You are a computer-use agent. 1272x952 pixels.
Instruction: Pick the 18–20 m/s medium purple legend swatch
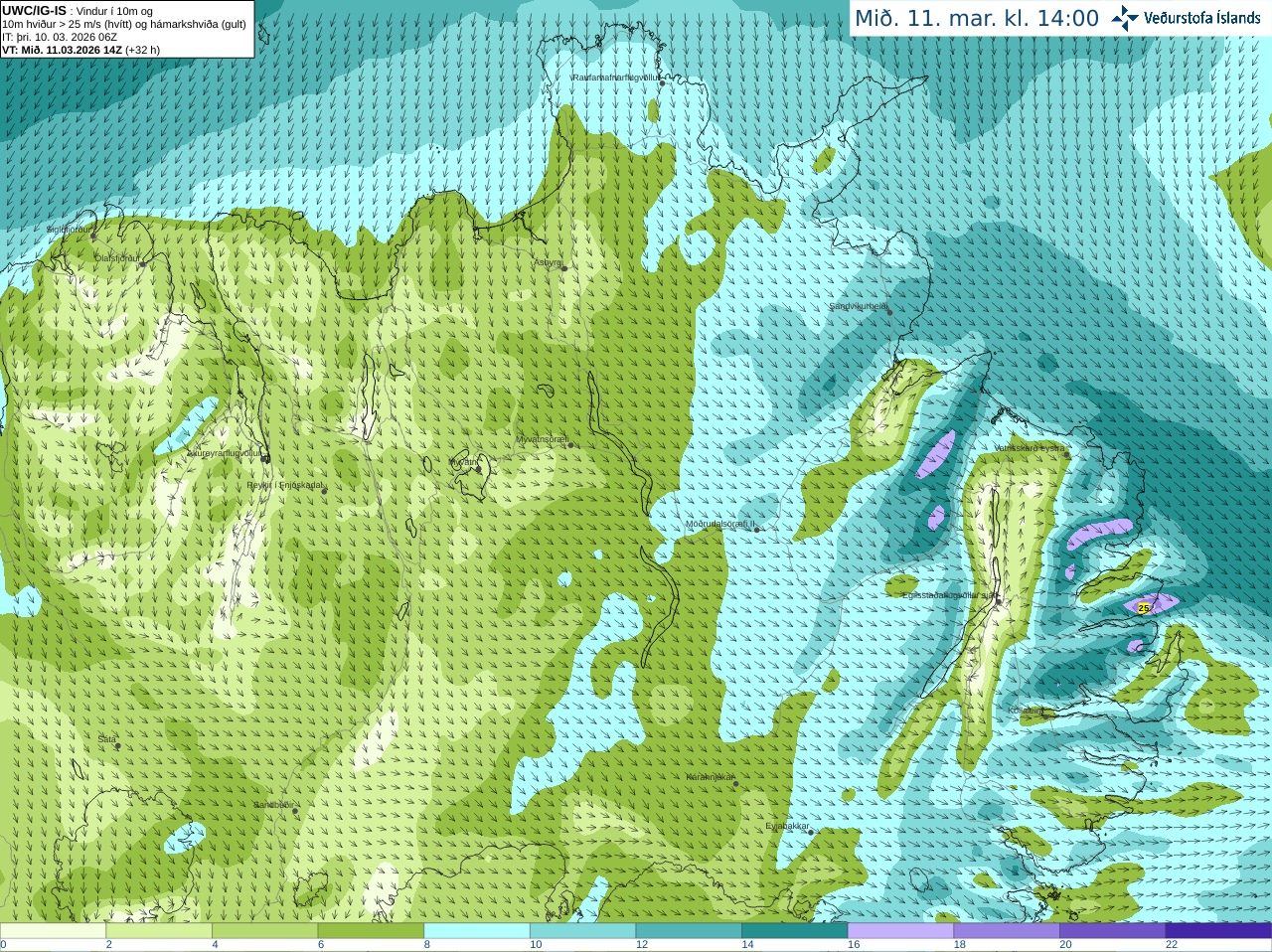pos(1007,931)
